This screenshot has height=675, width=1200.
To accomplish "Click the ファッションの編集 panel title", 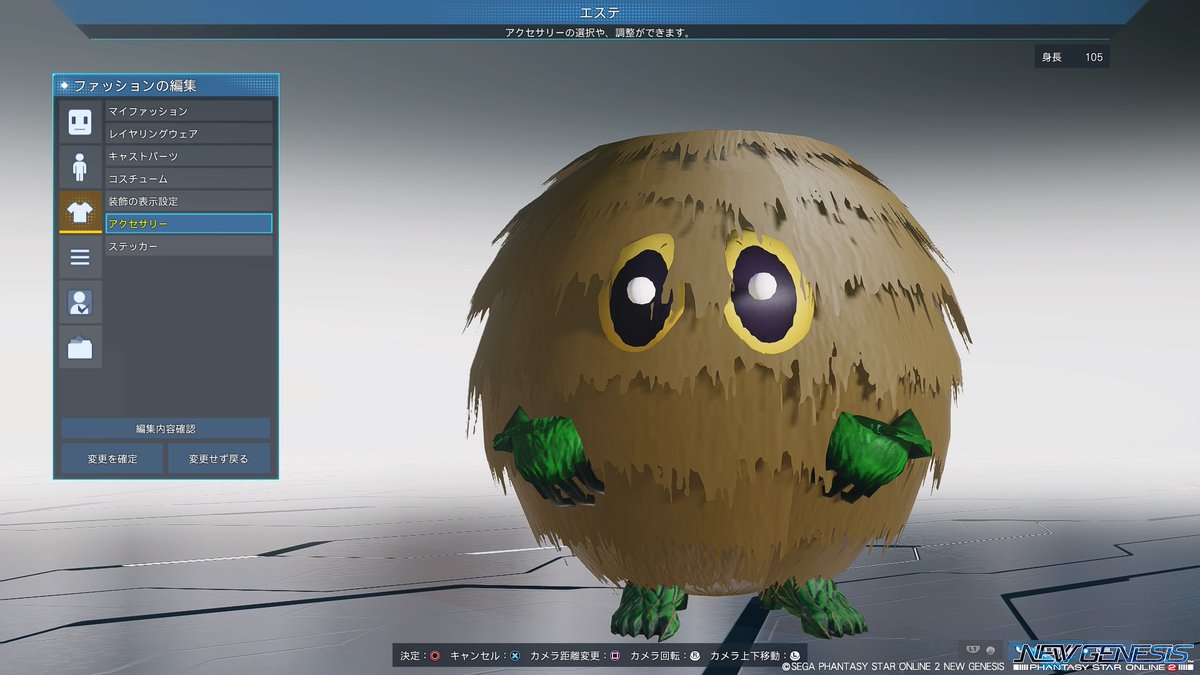I will pos(135,86).
